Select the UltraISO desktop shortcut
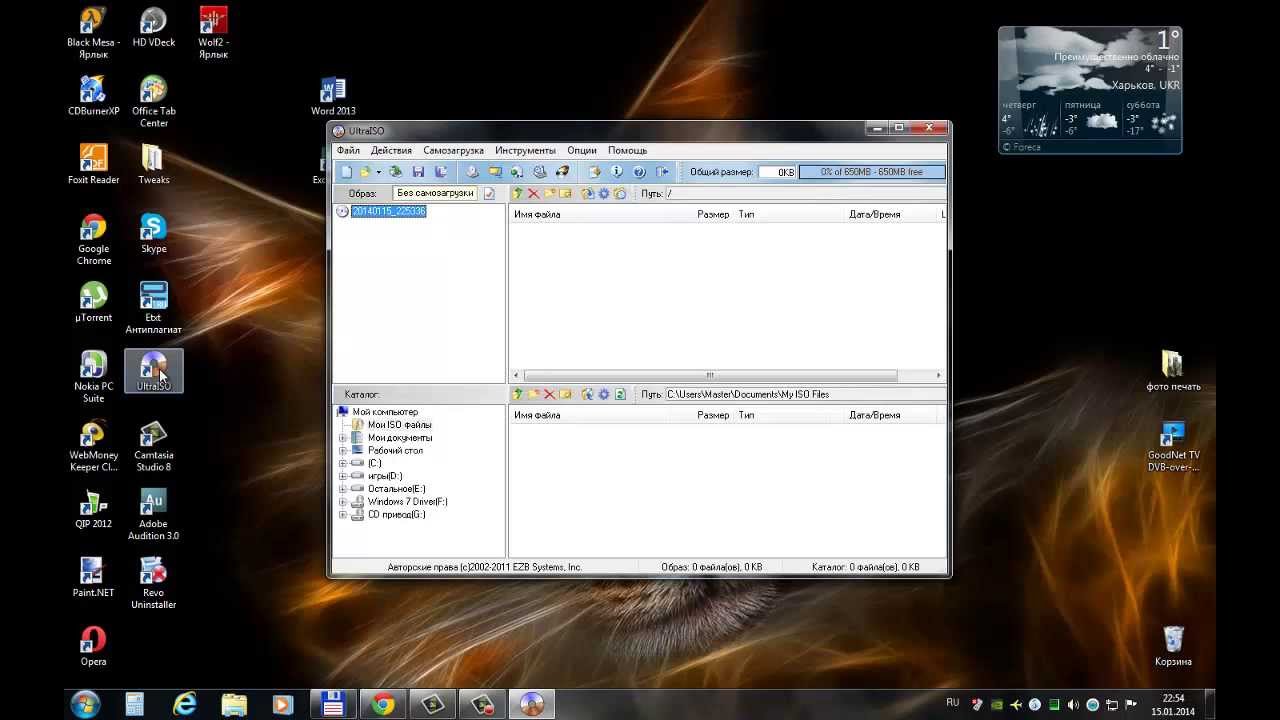Screen dimensions: 1280x720 click(153, 371)
